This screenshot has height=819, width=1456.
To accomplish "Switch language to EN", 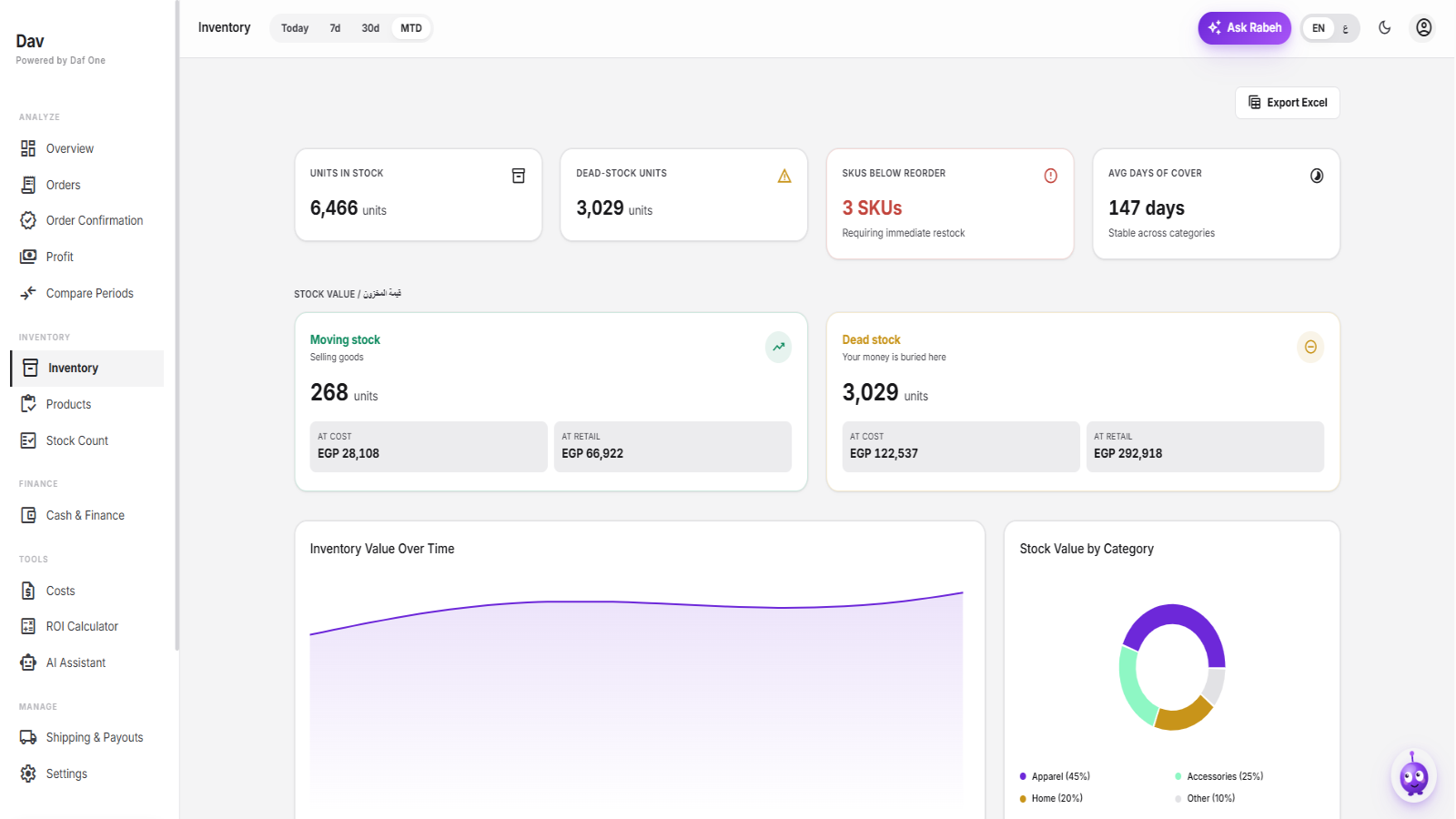I will 1319,28.
